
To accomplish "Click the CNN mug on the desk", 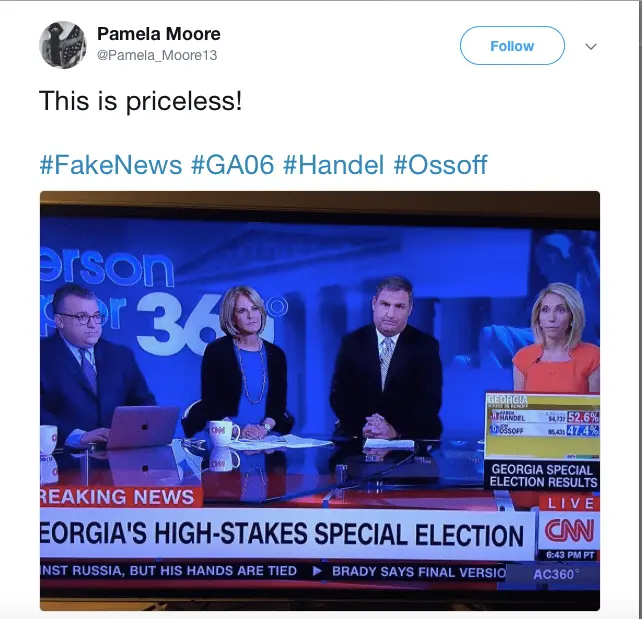I will (x=224, y=433).
